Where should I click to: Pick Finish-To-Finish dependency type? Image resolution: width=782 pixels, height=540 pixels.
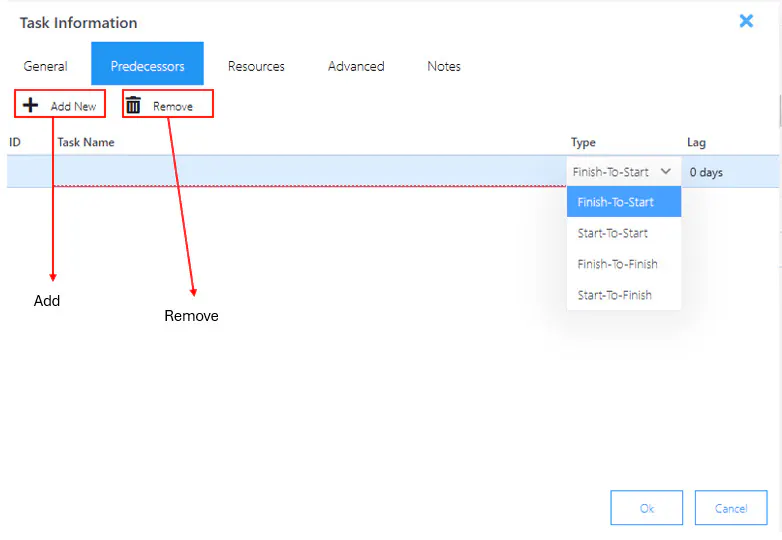(624, 264)
